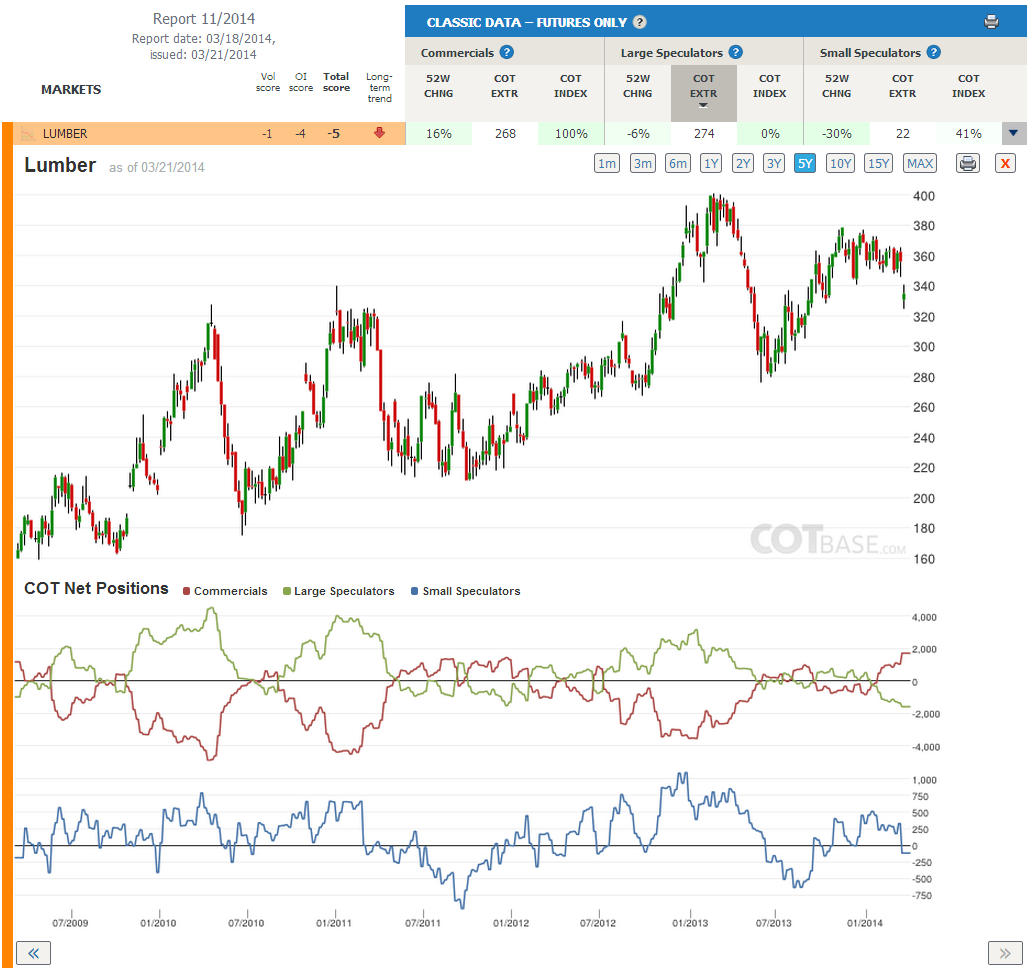Click the printer icon in blue header
The image size is (1028, 968).
tap(991, 22)
